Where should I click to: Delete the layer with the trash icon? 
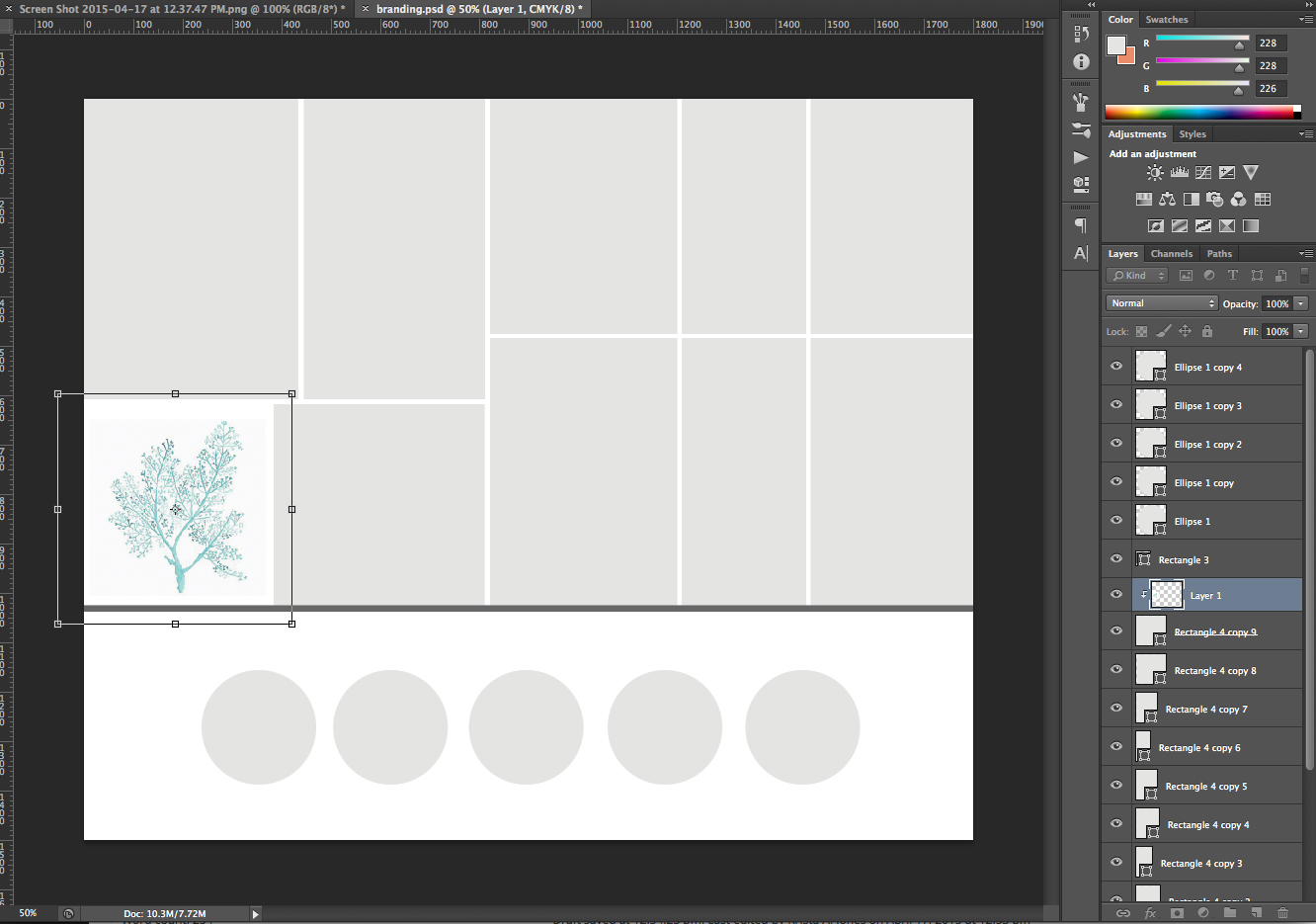pos(1282,914)
